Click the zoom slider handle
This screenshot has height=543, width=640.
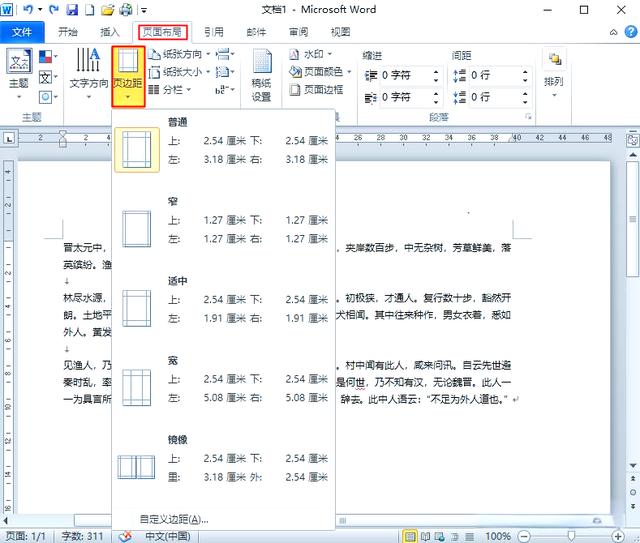pos(571,536)
